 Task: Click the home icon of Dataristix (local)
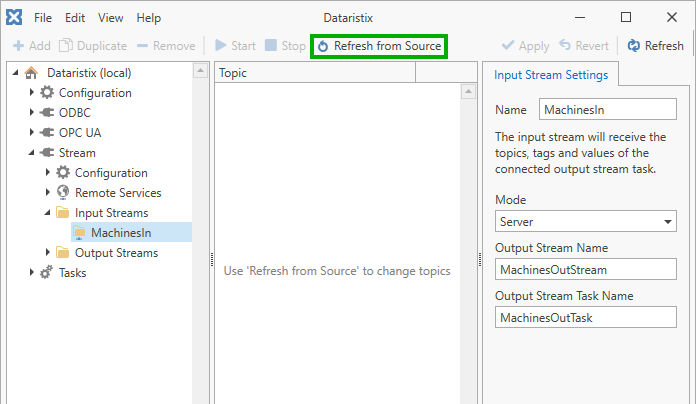tap(31, 72)
